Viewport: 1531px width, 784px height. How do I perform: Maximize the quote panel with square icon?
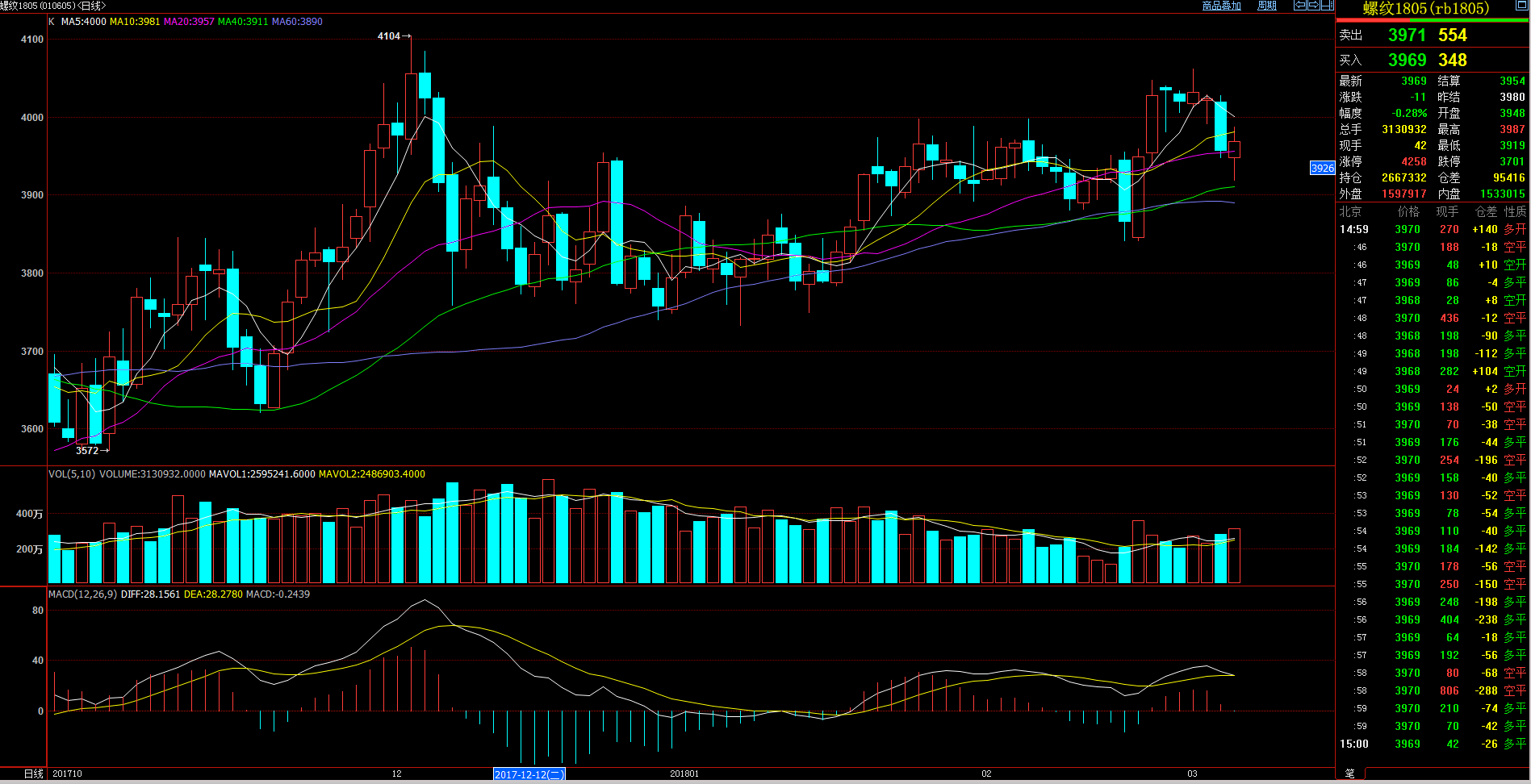click(1521, 6)
